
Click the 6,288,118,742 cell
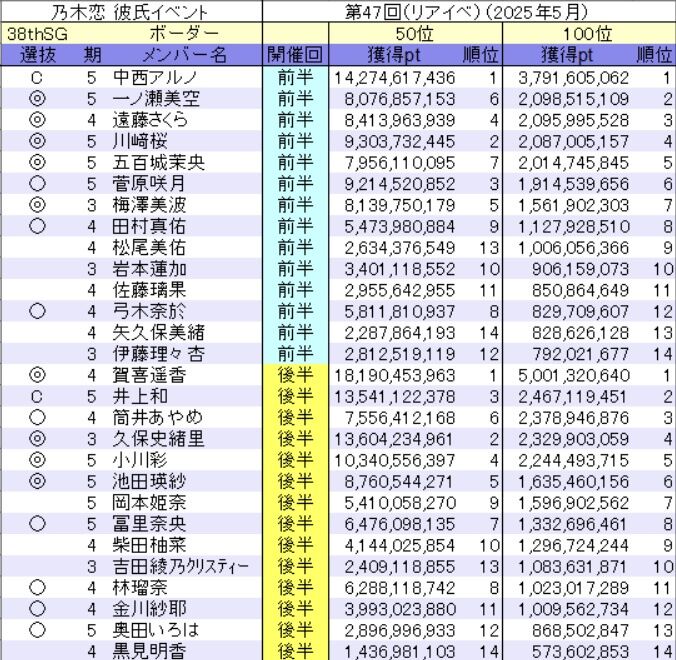400,588
